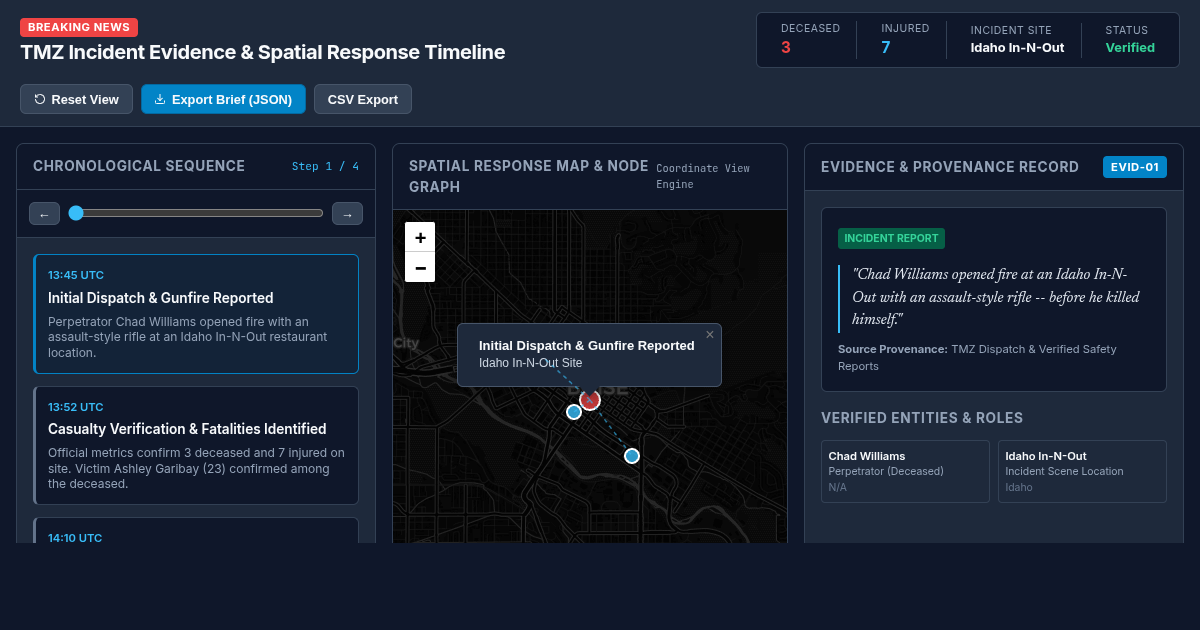Click the Step 1 / 4 indicator
Viewport: 1200px width, 630px height.
pyautogui.click(x=325, y=166)
